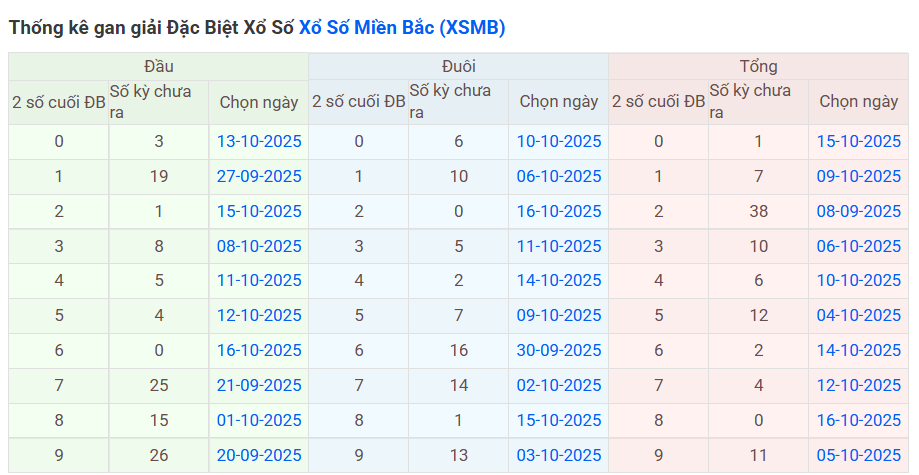The width and height of the screenshot is (919, 475).
Task: Open the 02-10-2025 date link
Action: (559, 385)
